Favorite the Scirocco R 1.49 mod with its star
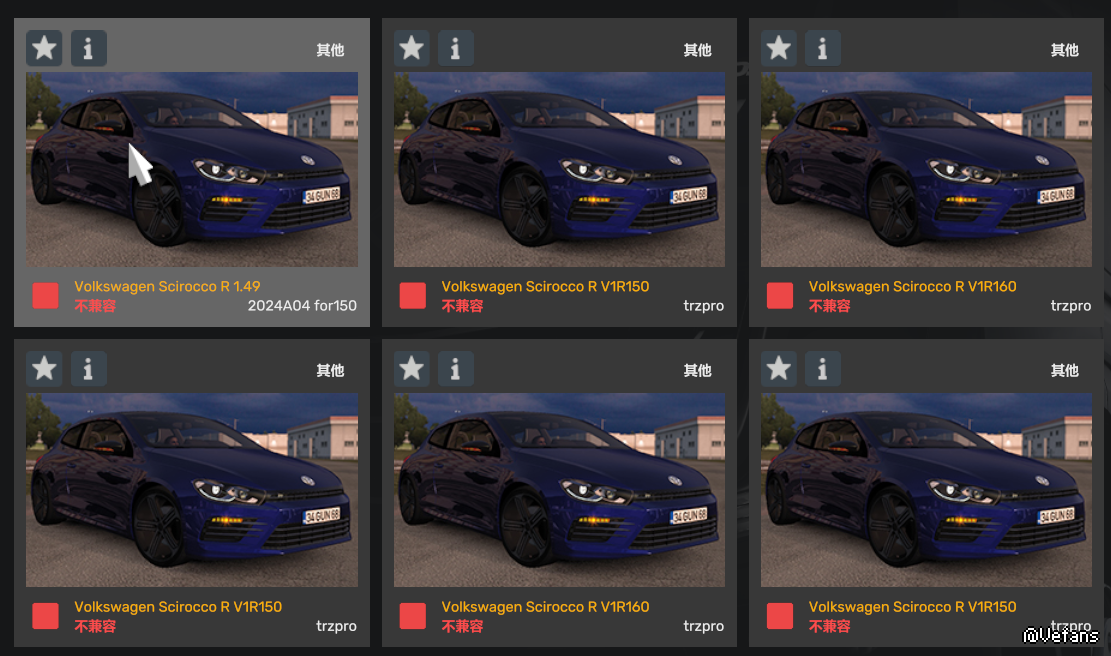1111x656 pixels. click(x=44, y=48)
